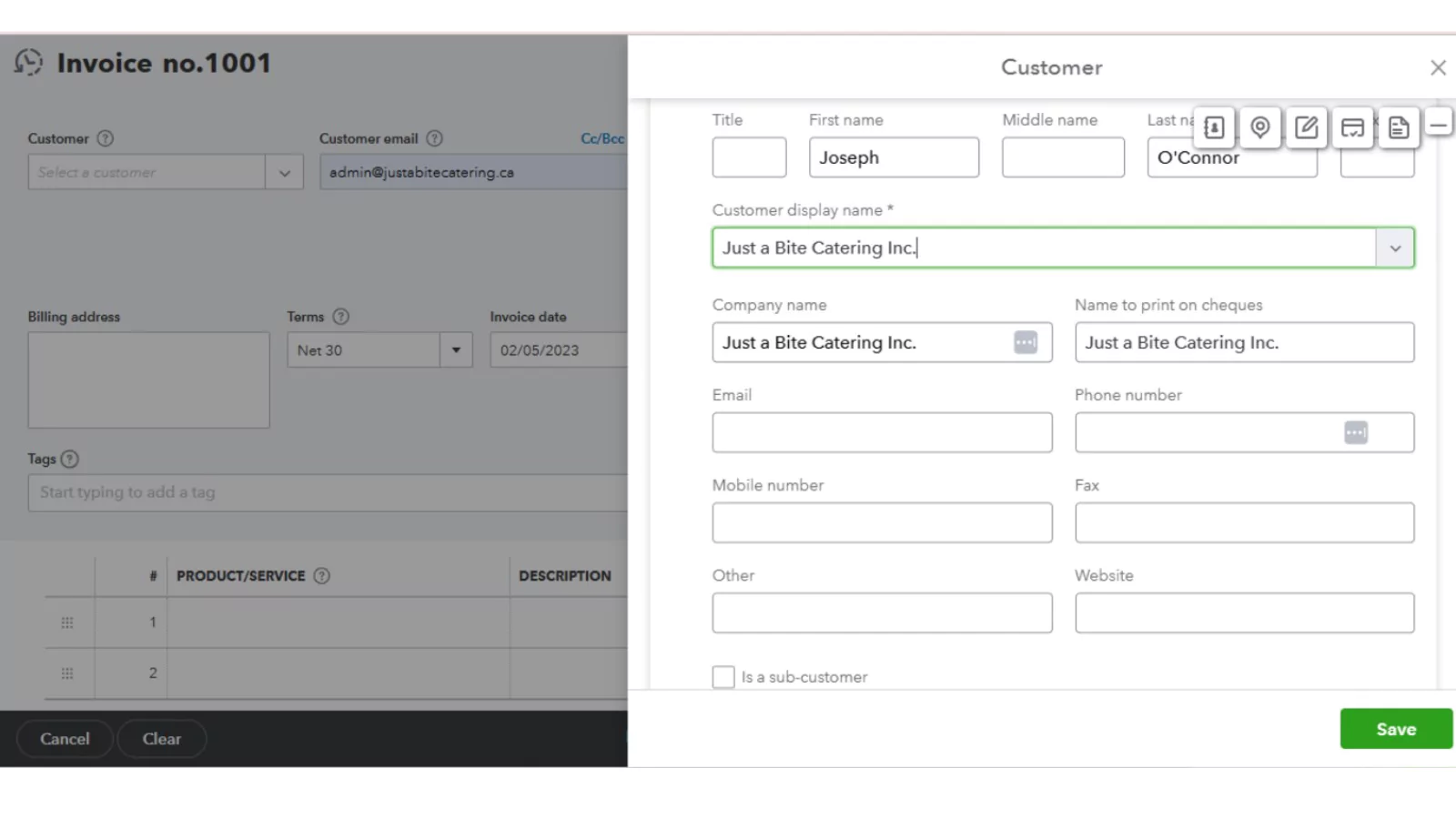Open the notes edit pencil icon
1456x819 pixels.
point(1307,127)
